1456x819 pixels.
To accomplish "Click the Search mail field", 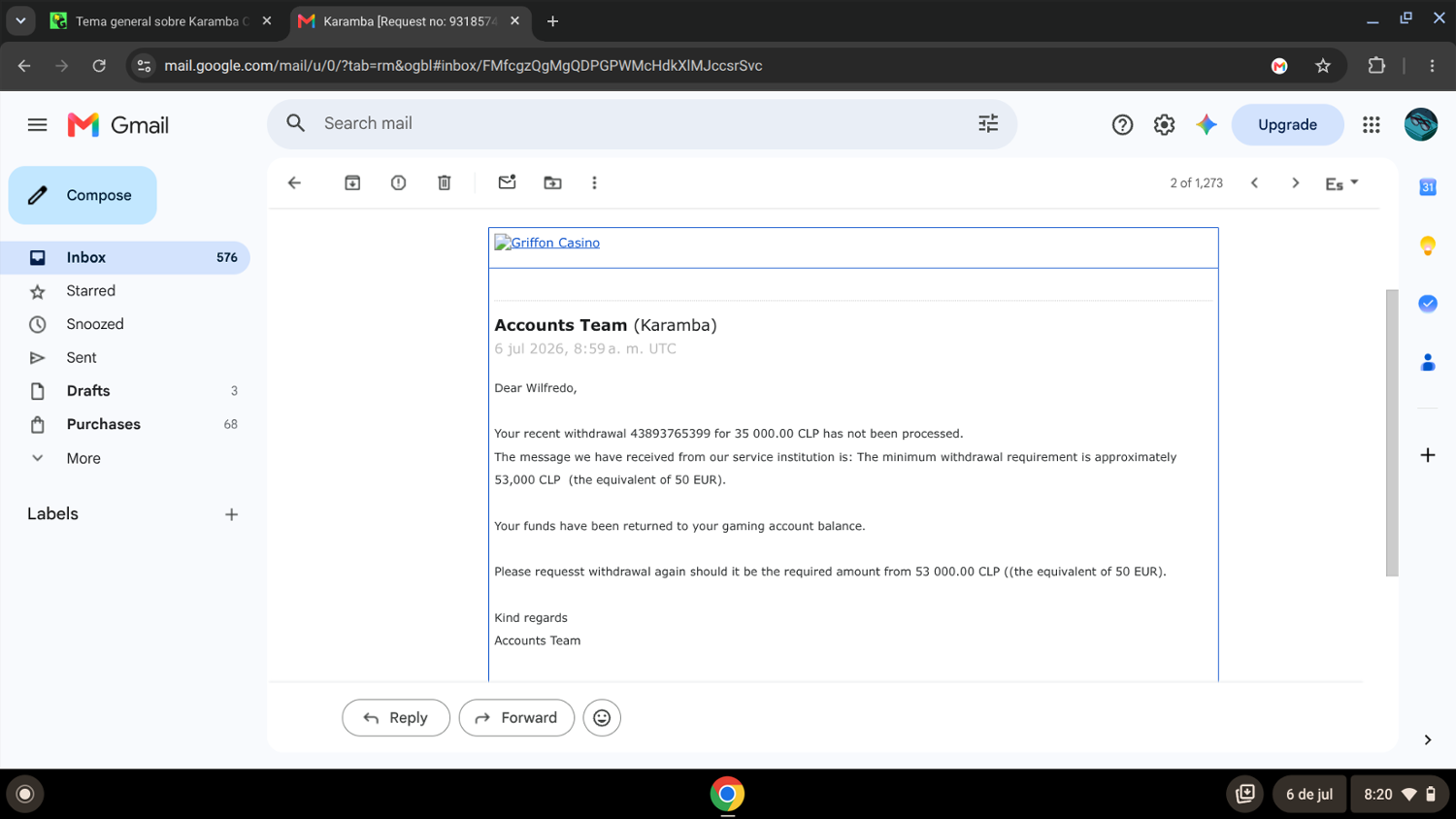I will click(x=642, y=123).
